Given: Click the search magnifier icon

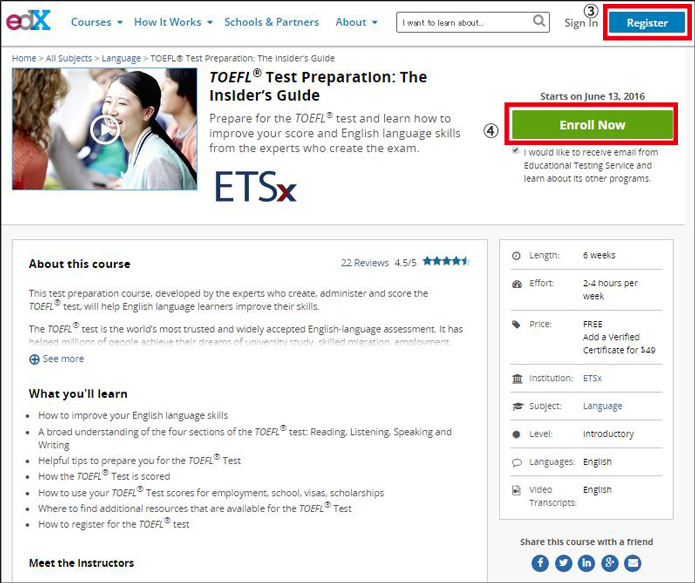Looking at the screenshot, I should (x=539, y=20).
